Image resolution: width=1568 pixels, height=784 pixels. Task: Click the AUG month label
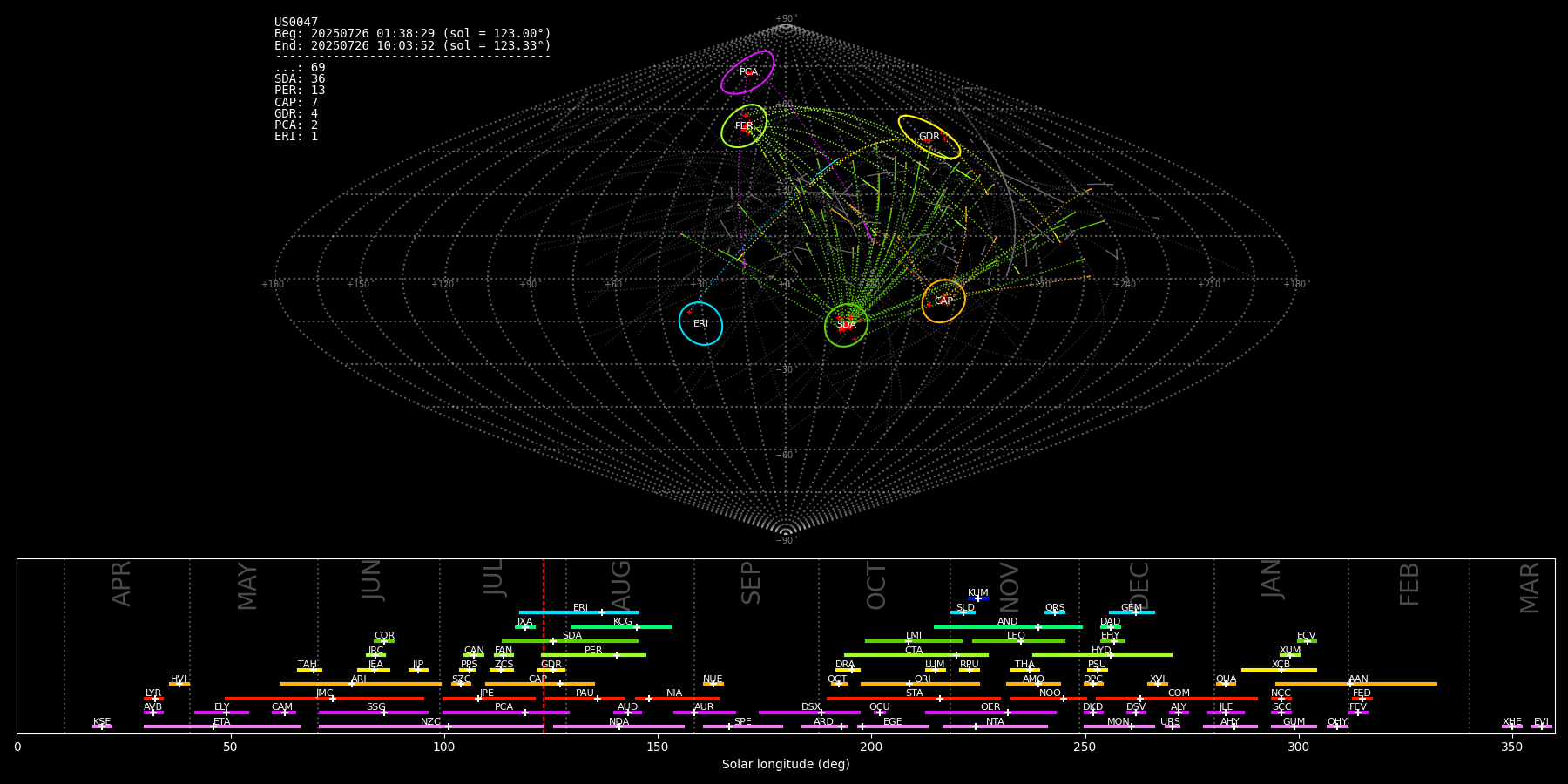(x=621, y=585)
